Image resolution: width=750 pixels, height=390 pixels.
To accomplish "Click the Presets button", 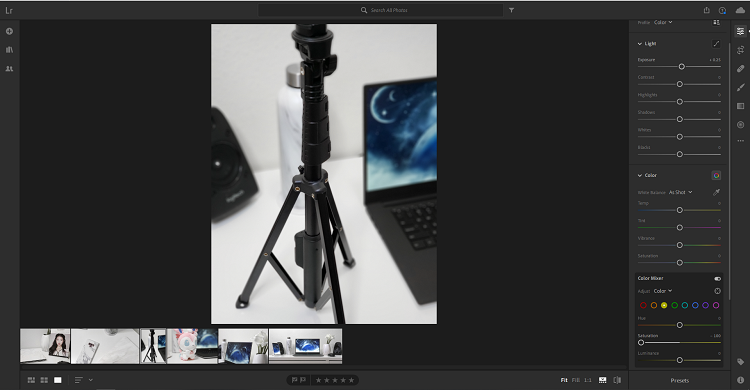I will (679, 380).
